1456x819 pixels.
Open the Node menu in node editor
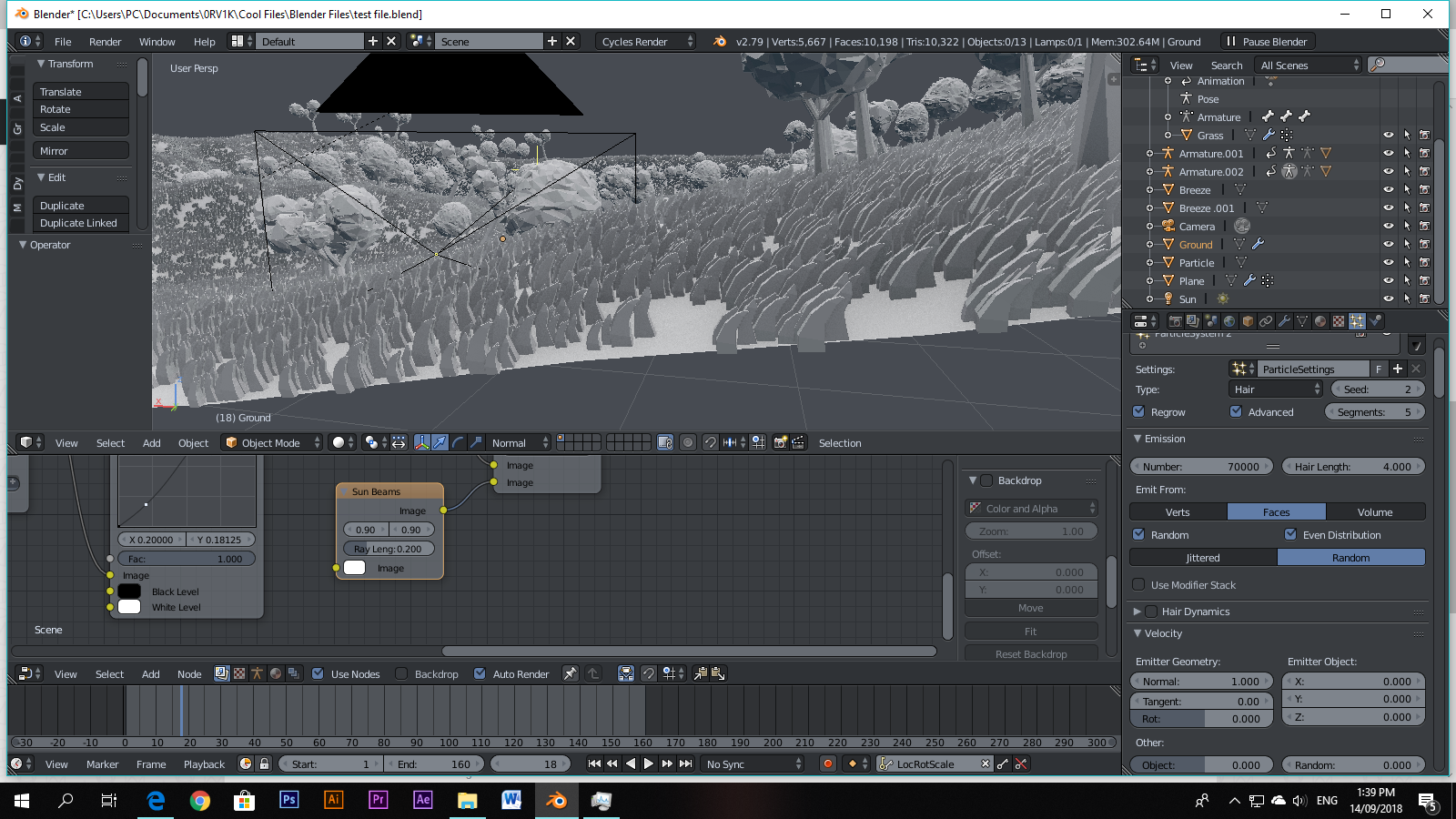pyautogui.click(x=189, y=673)
